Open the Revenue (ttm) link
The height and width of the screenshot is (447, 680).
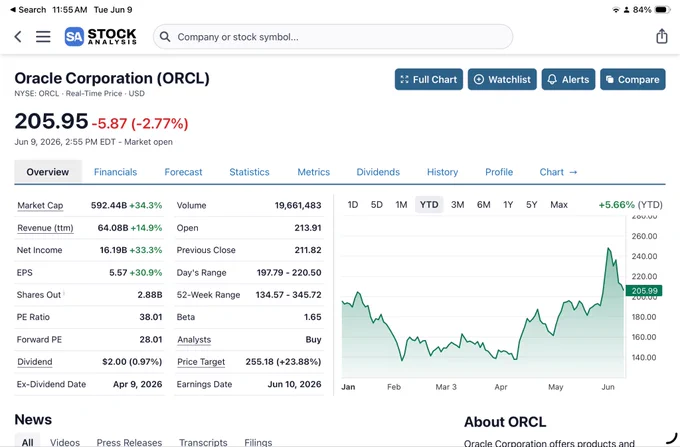45,228
